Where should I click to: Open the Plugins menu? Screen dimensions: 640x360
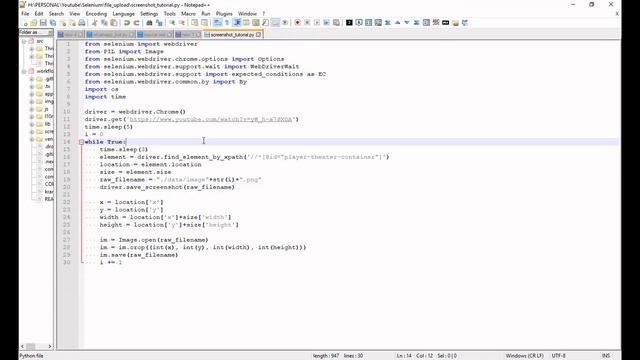click(224, 13)
